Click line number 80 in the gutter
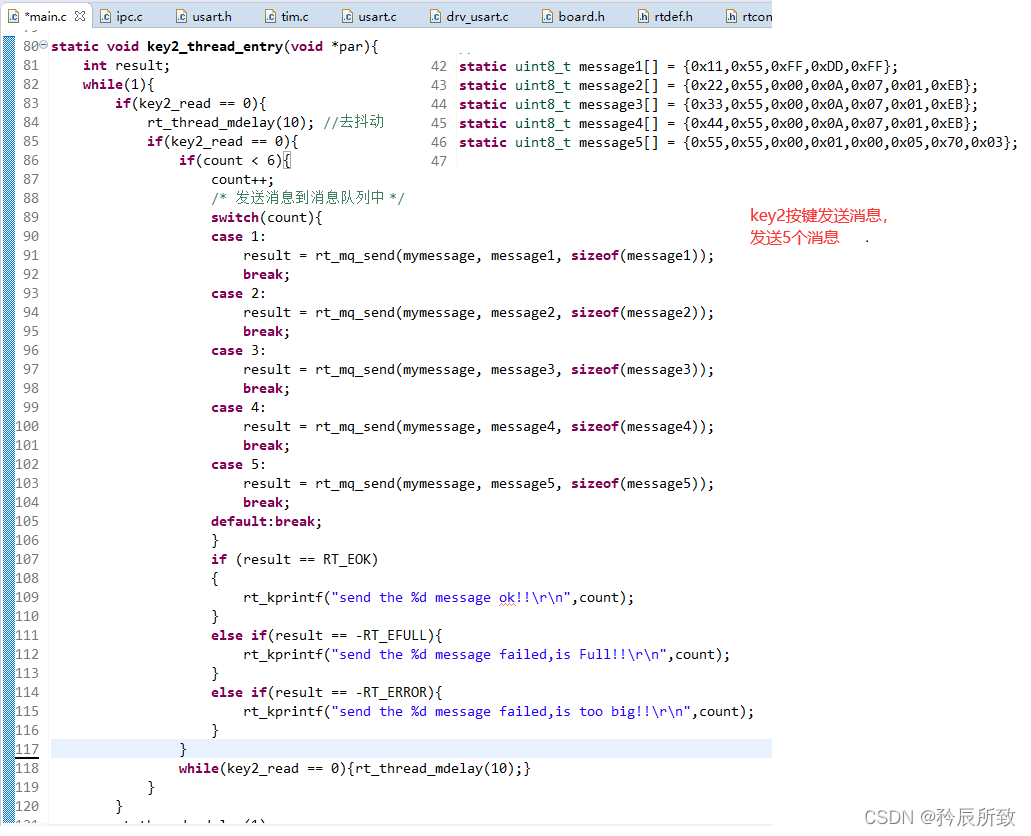Viewport: 1031px width, 836px height. pos(31,46)
